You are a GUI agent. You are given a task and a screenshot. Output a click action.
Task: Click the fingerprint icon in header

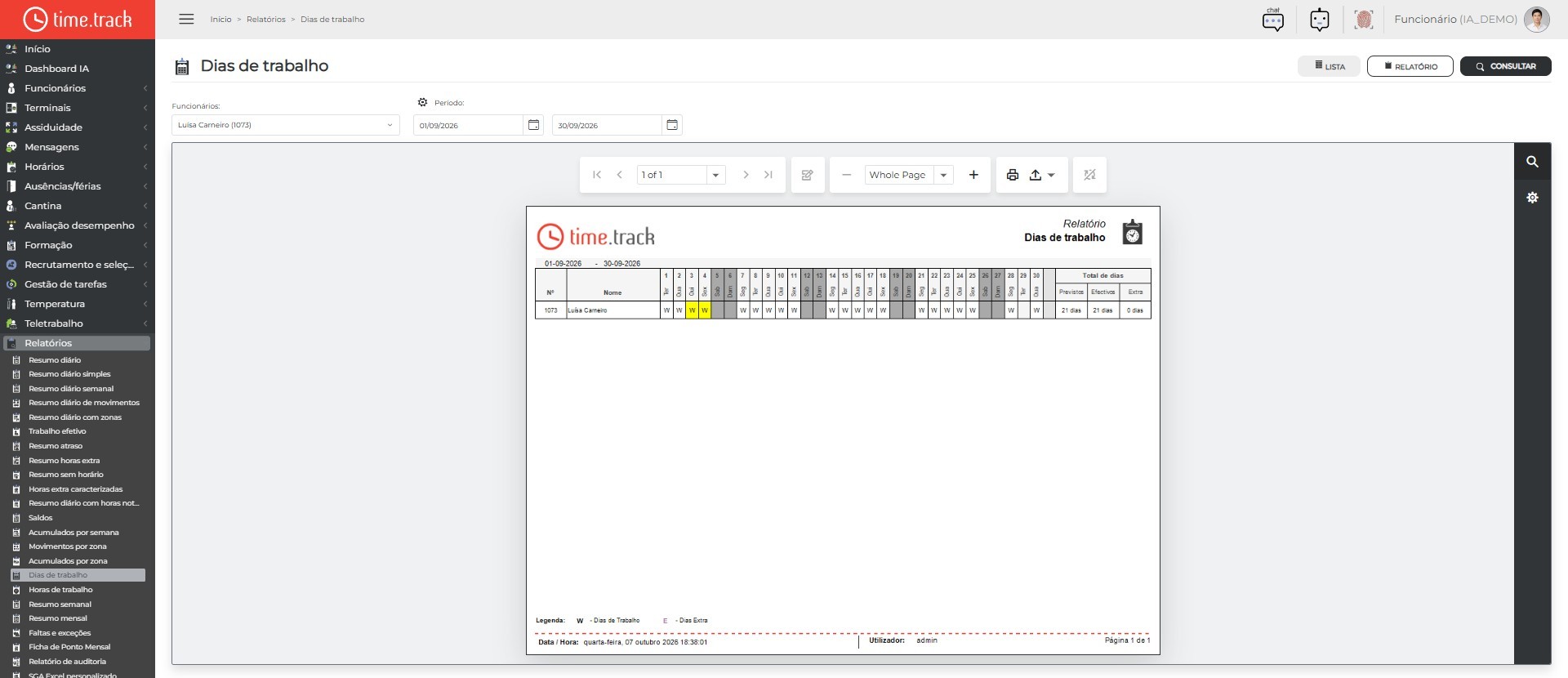1363,19
